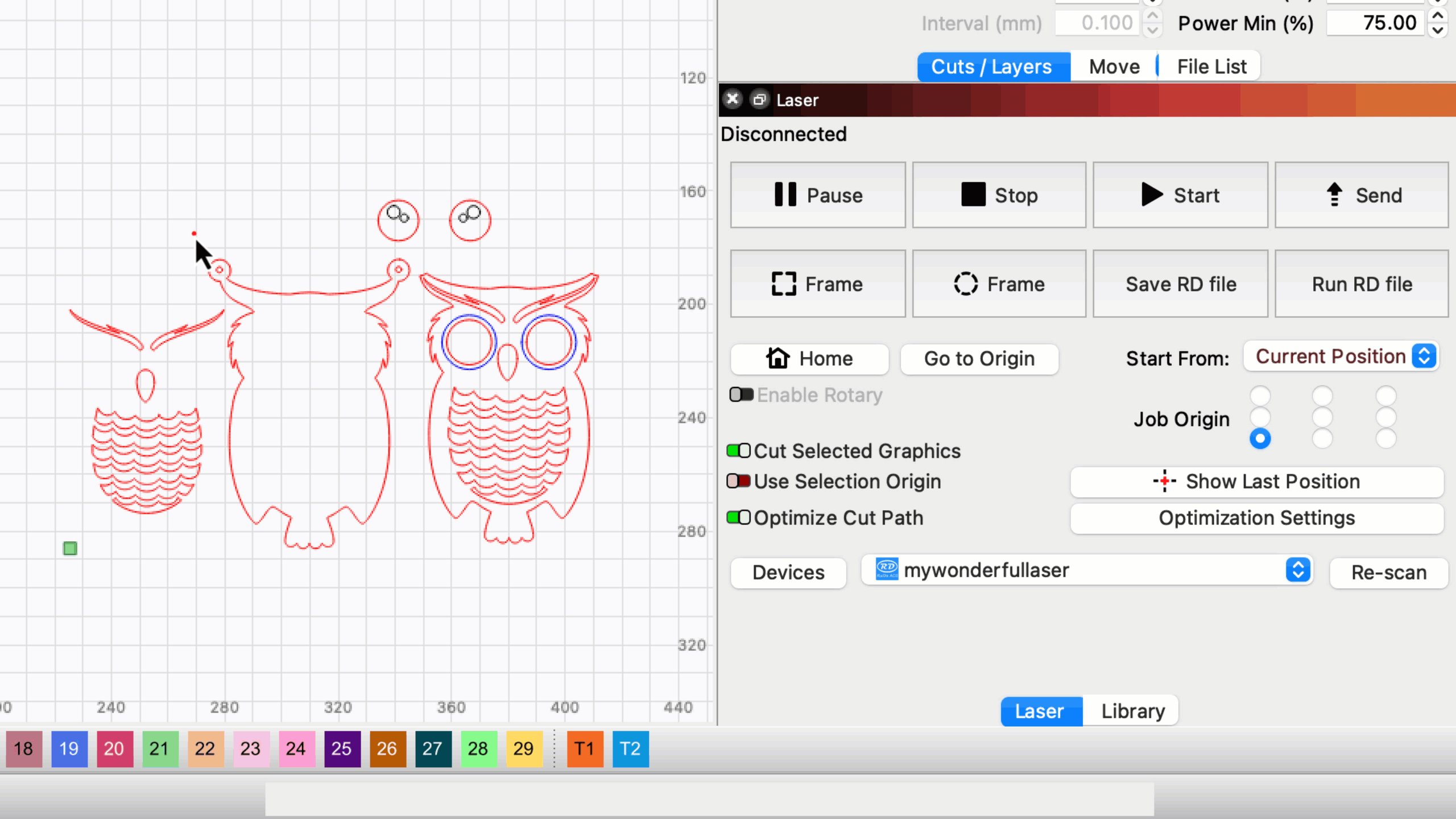This screenshot has height=819, width=1456.
Task: Select the purple color swatch 25
Action: (342, 749)
